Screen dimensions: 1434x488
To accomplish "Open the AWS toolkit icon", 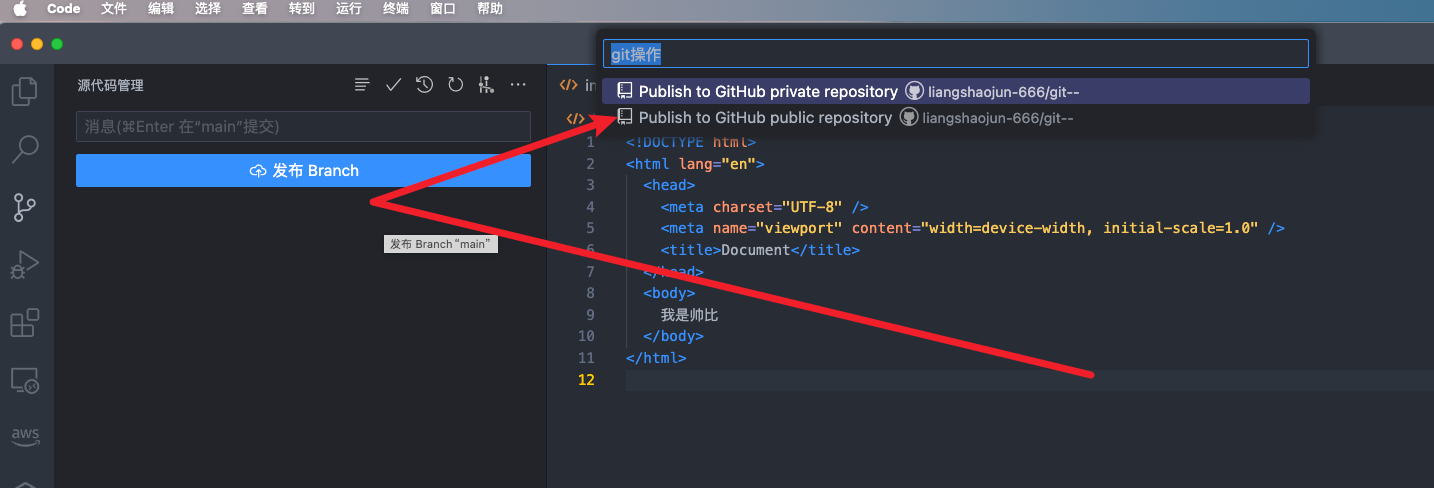I will point(25,436).
